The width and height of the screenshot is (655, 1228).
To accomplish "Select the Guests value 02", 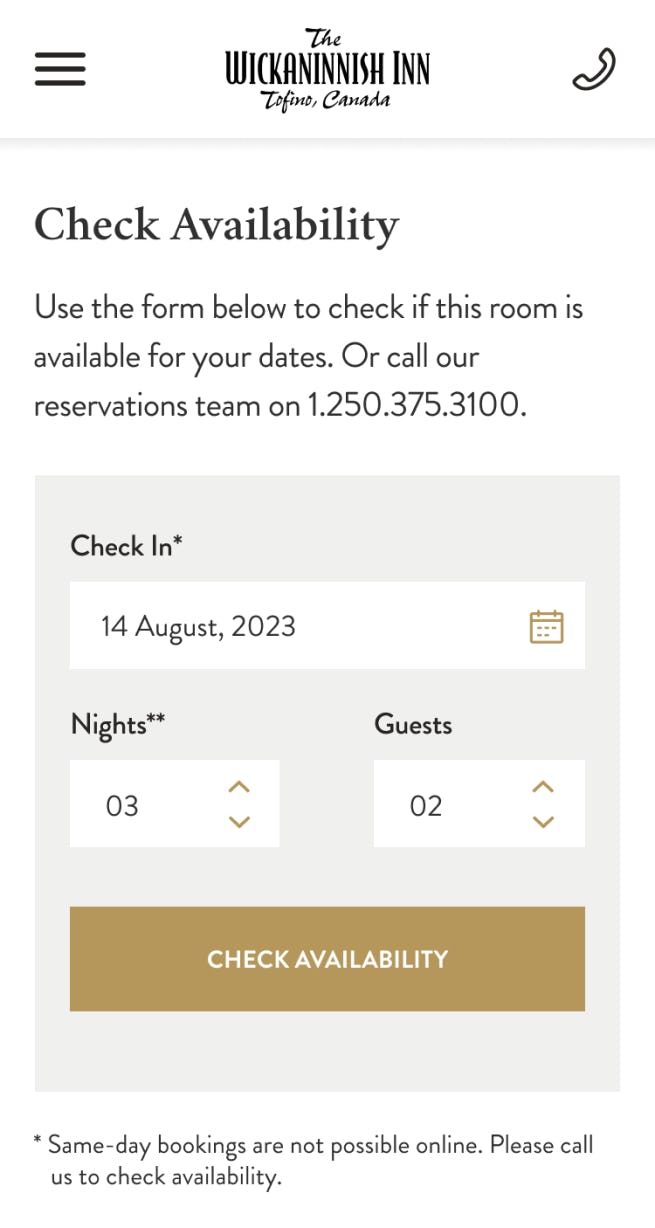I will pyautogui.click(x=426, y=806).
